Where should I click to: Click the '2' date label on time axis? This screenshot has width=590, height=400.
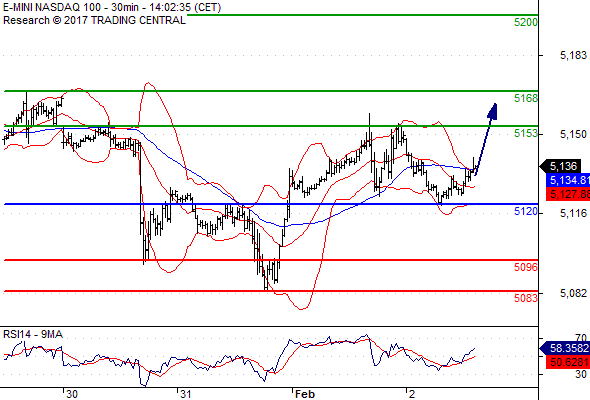coord(412,394)
